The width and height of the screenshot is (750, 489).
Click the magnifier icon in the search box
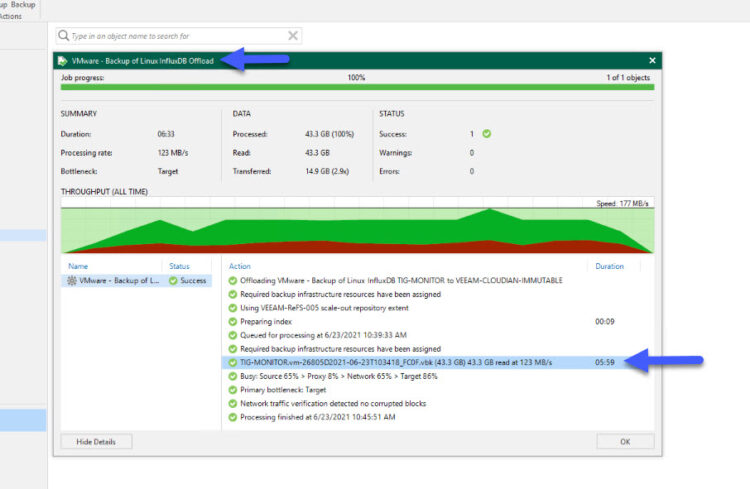(64, 36)
